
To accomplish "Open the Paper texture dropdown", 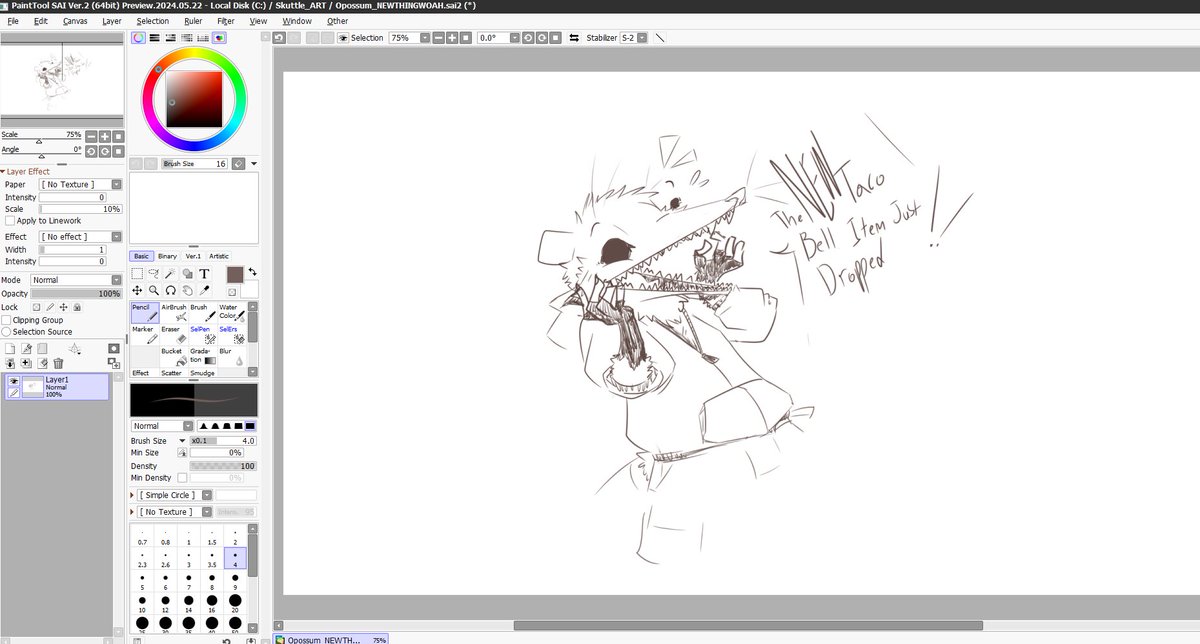I will [81, 184].
